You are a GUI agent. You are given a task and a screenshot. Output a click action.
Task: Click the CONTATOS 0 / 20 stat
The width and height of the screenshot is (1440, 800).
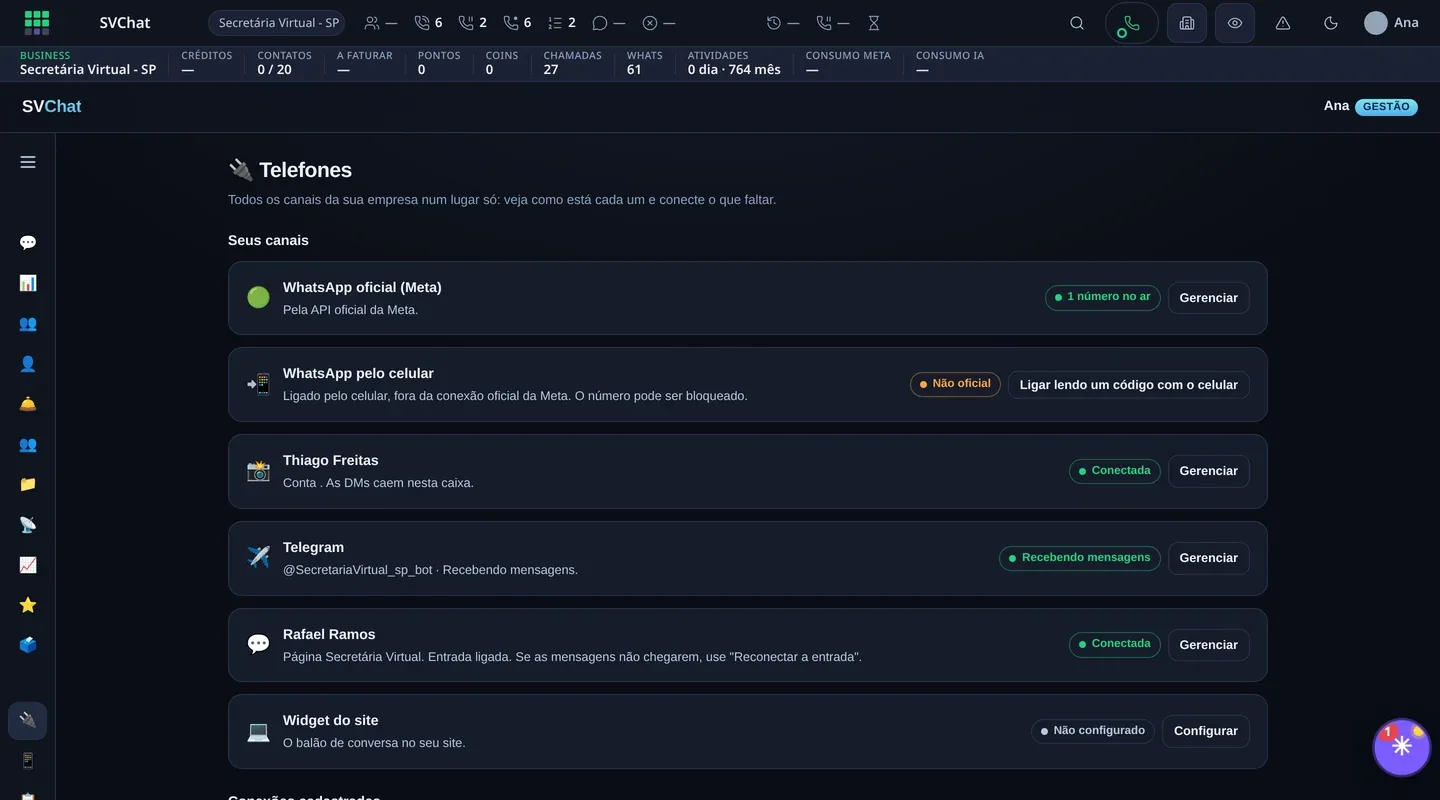pyautogui.click(x=284, y=63)
